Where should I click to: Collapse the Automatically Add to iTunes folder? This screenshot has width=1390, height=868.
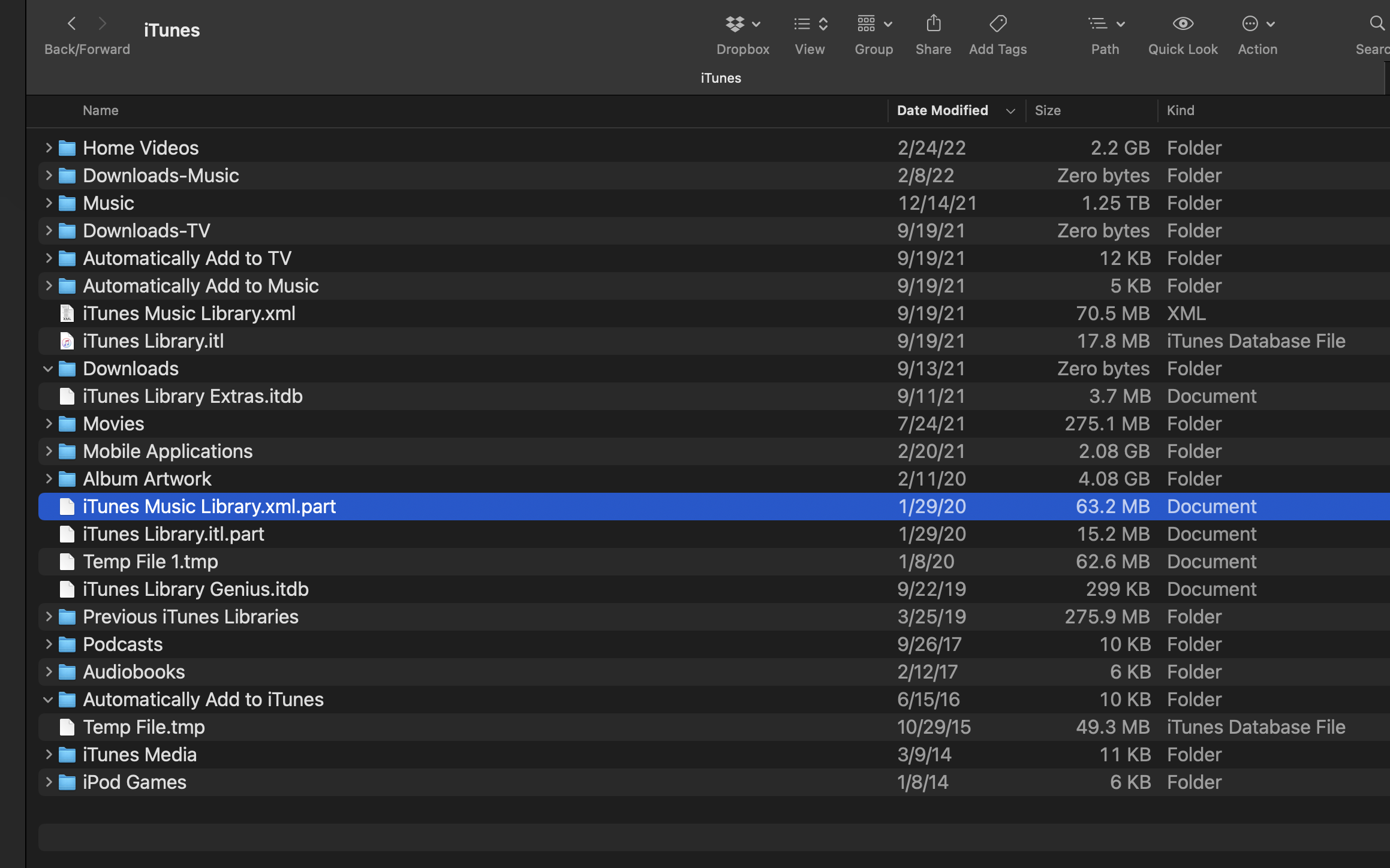(47, 699)
